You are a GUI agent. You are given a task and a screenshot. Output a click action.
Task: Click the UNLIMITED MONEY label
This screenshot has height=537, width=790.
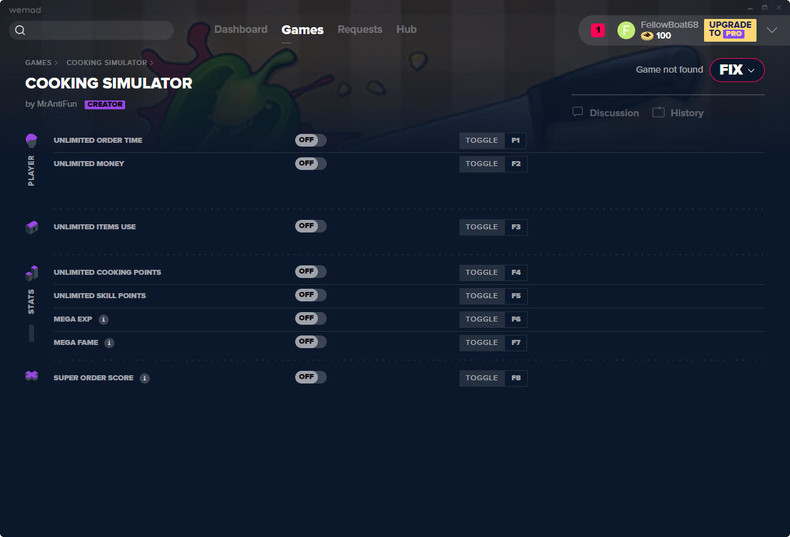[89, 164]
